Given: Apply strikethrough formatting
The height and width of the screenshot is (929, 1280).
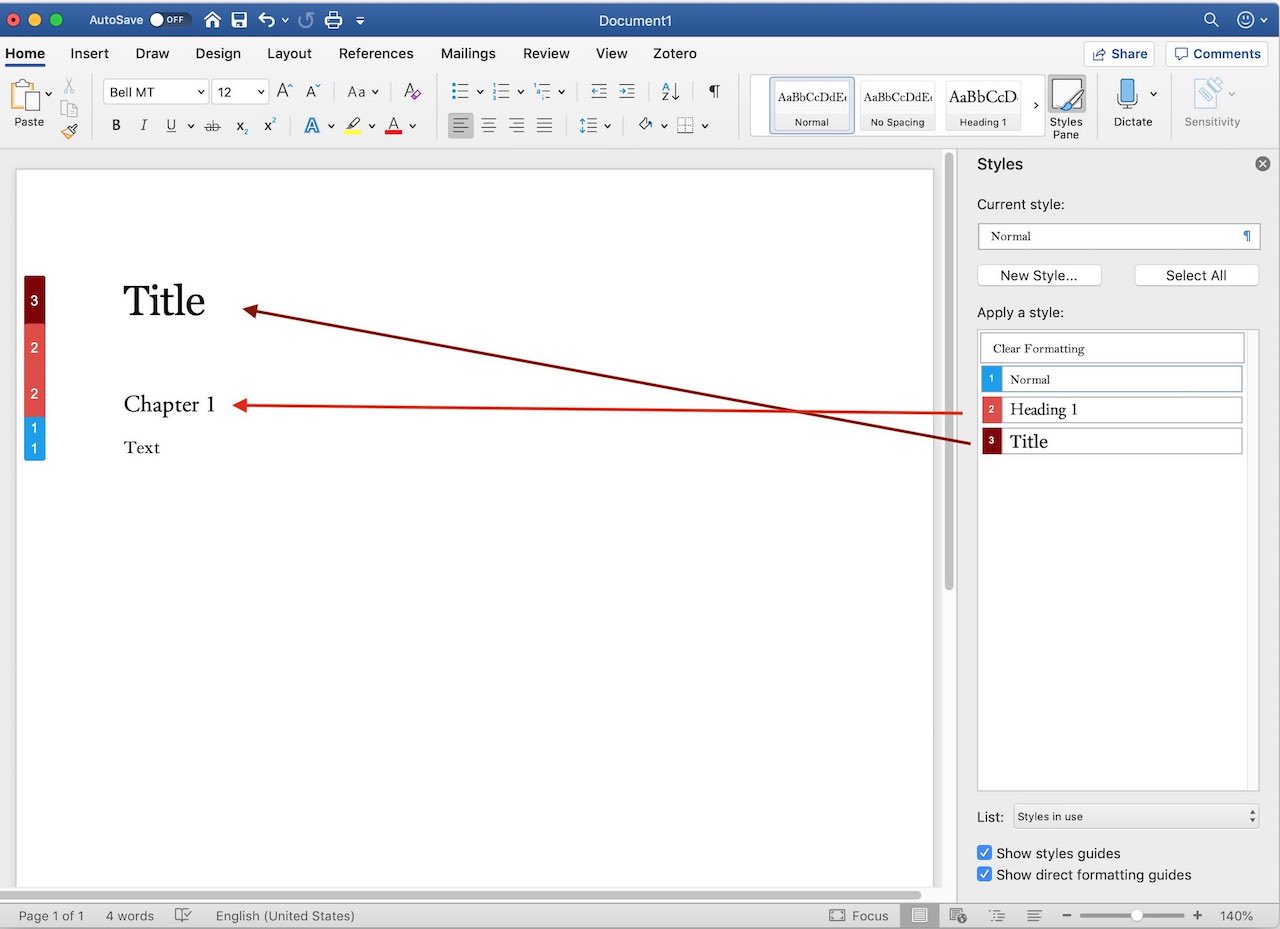Looking at the screenshot, I should click(212, 125).
